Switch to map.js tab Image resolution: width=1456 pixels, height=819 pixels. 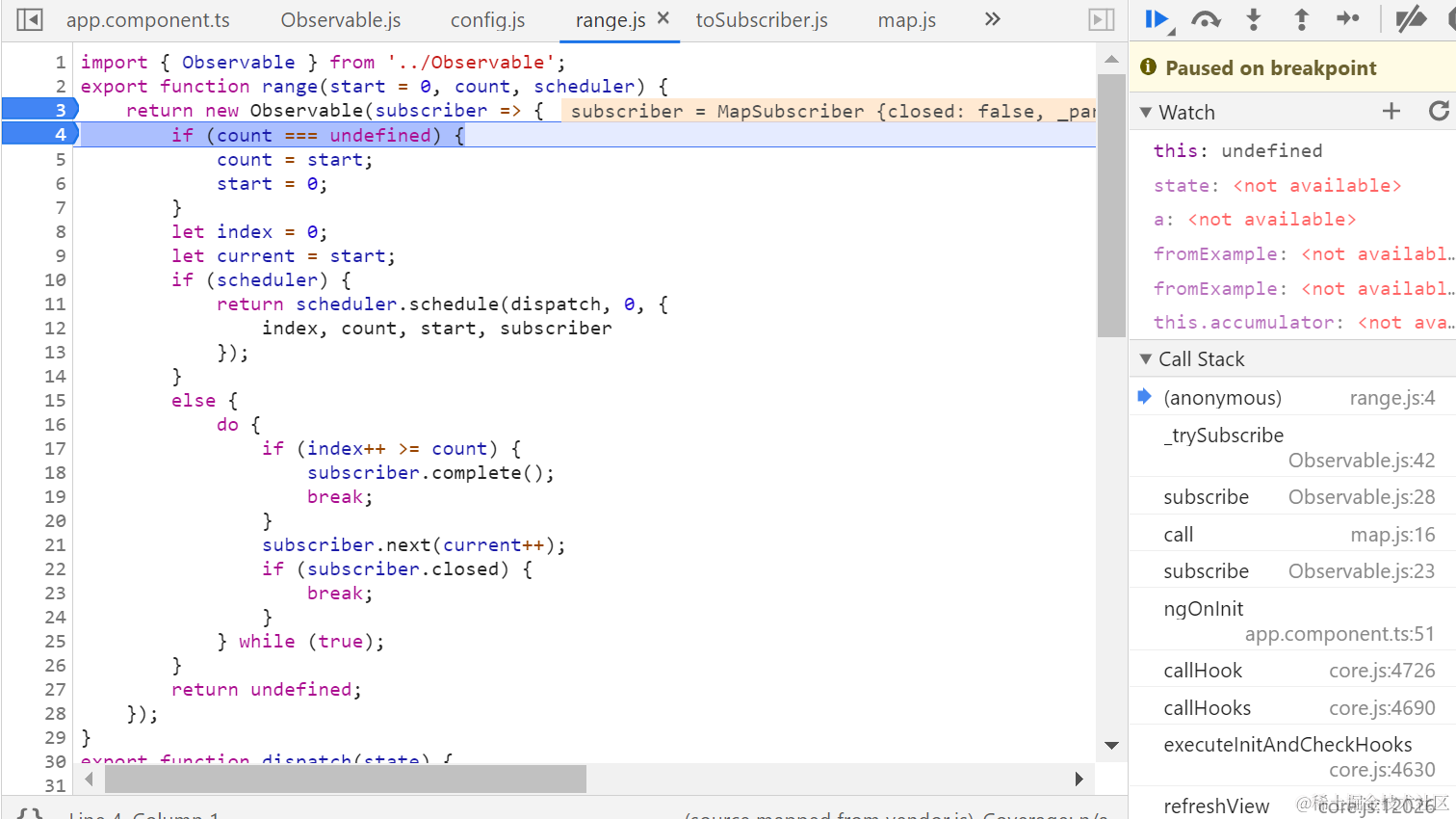[907, 20]
